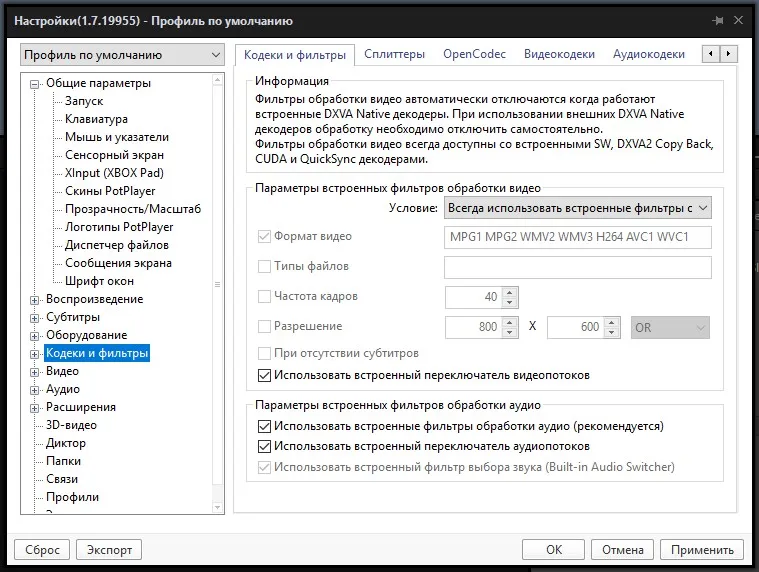Switch to the Сплиттеры tab

click(394, 54)
